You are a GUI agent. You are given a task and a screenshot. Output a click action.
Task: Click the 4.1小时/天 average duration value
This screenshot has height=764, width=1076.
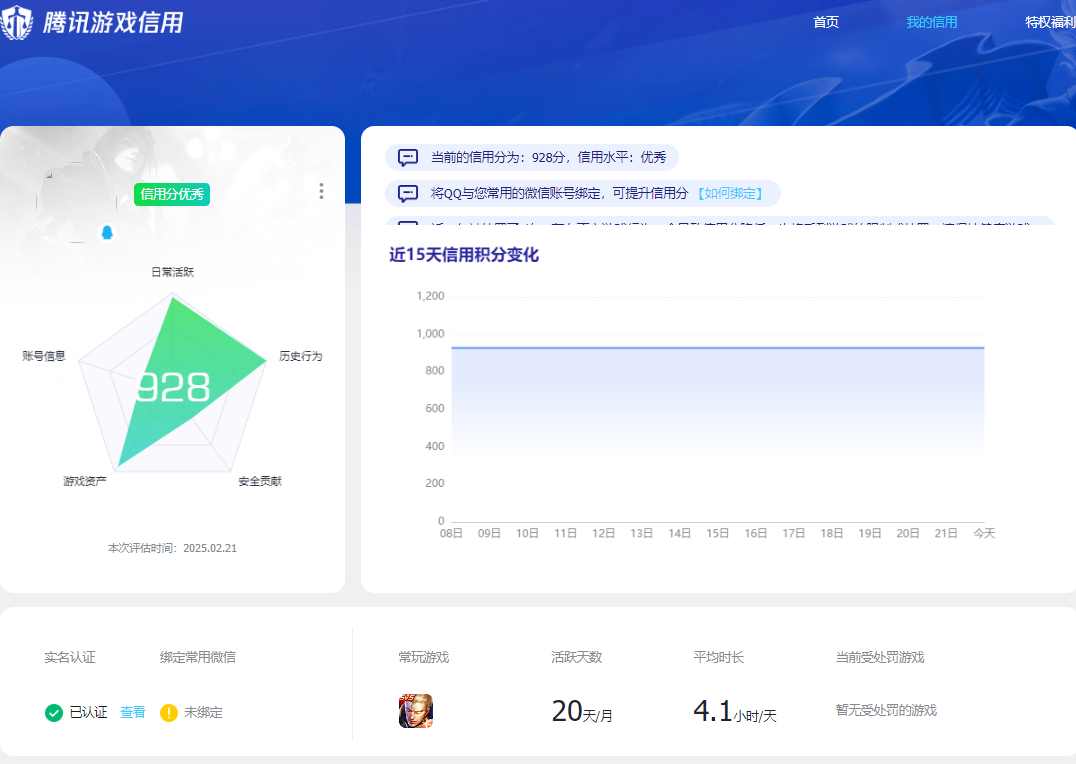pos(735,712)
